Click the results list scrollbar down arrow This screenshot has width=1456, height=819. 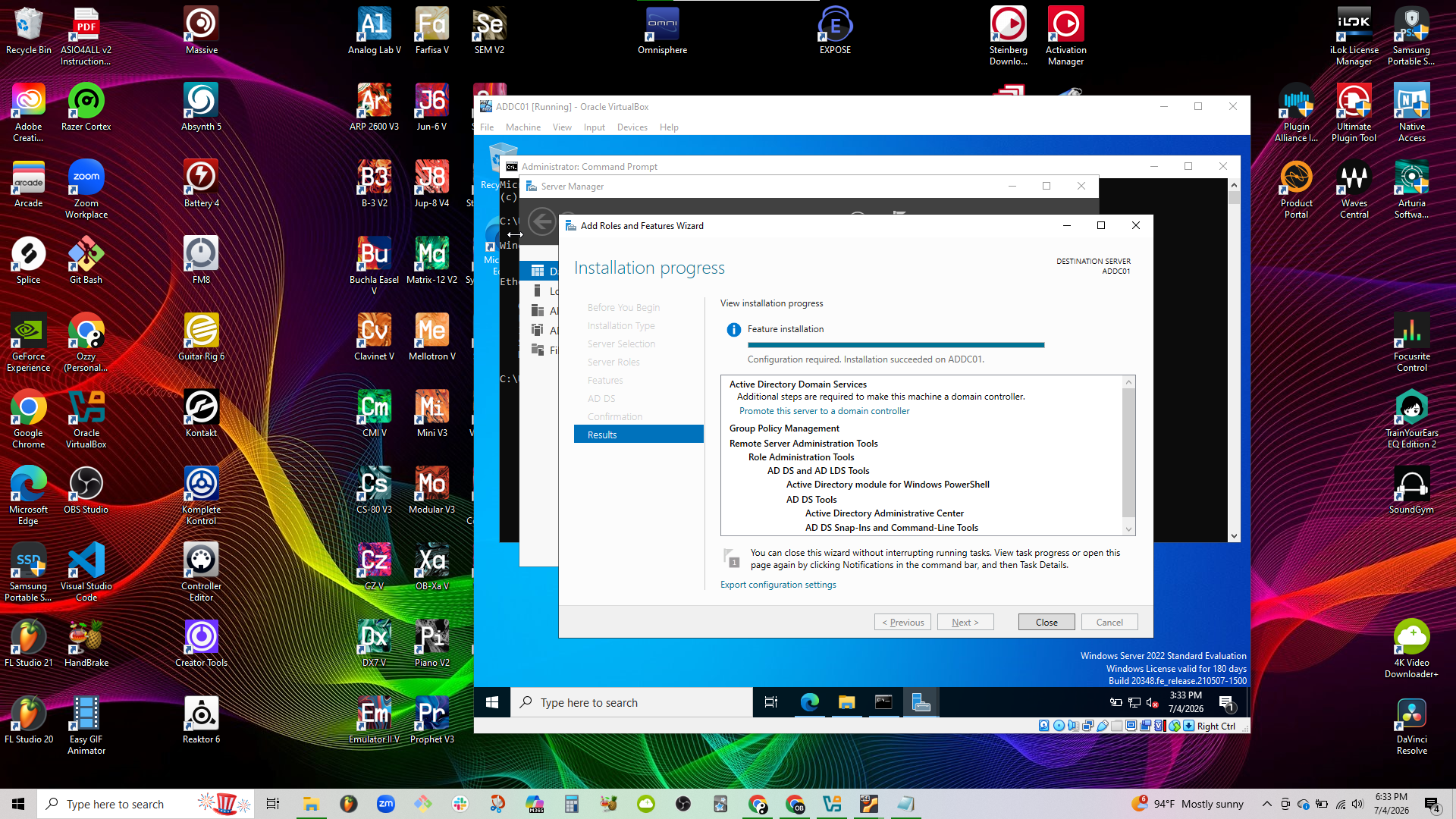pos(1128,529)
